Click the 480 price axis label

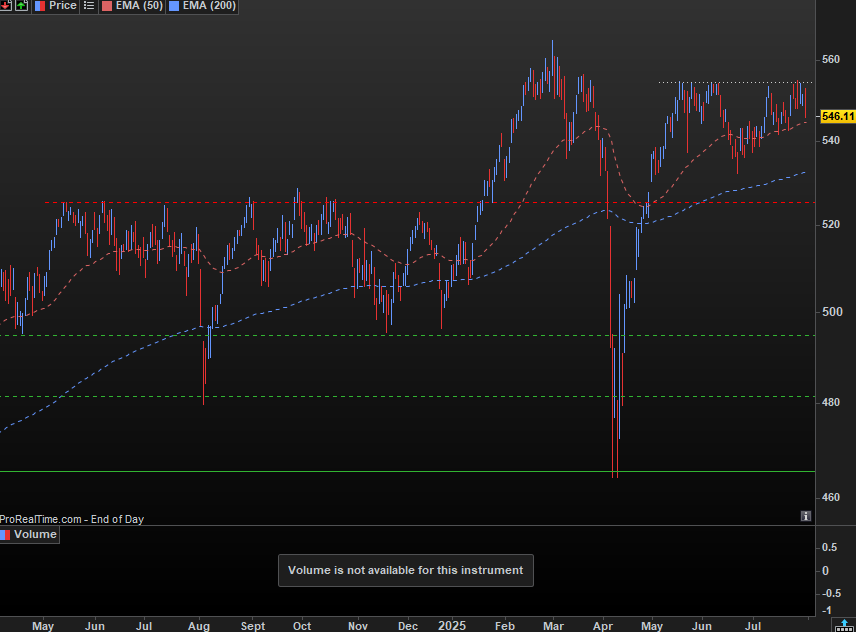pyautogui.click(x=831, y=402)
